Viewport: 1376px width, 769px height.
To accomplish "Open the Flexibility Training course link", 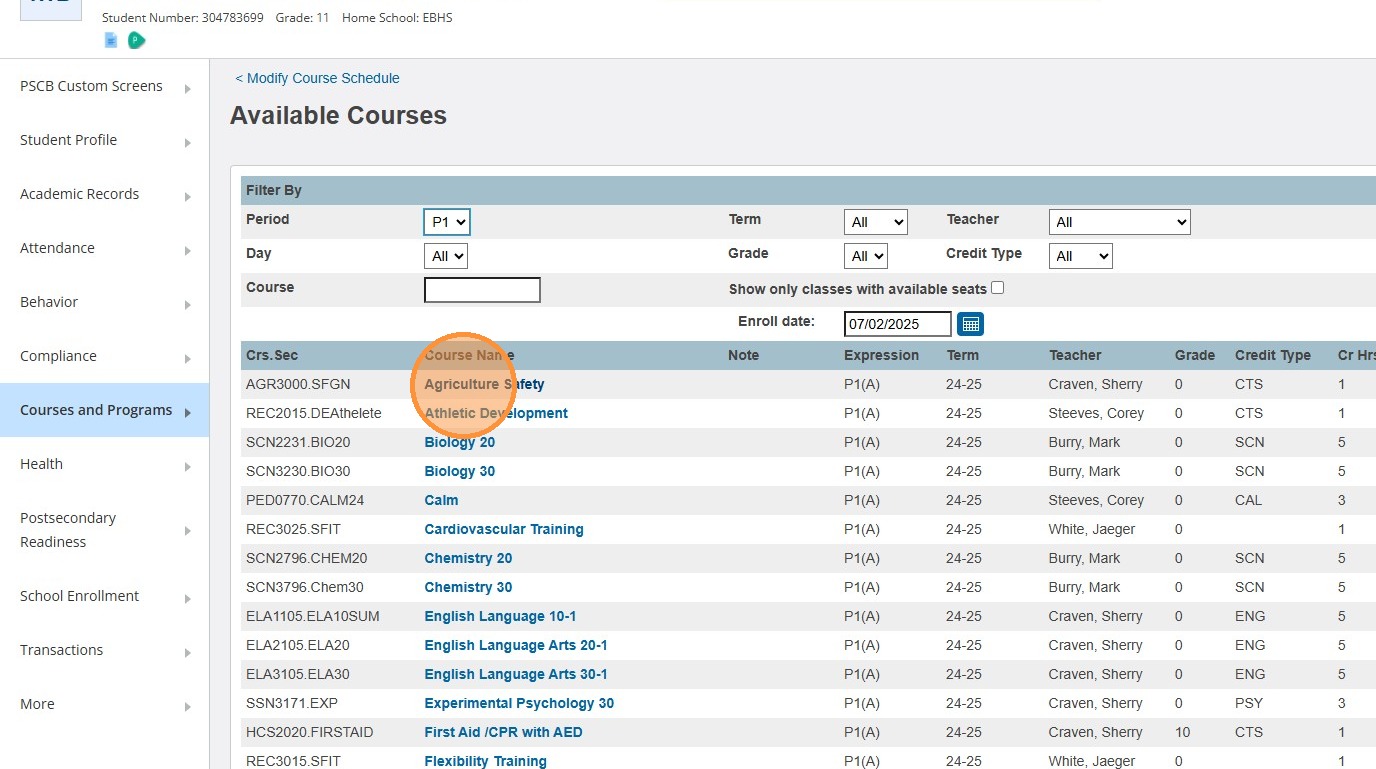I will point(485,761).
